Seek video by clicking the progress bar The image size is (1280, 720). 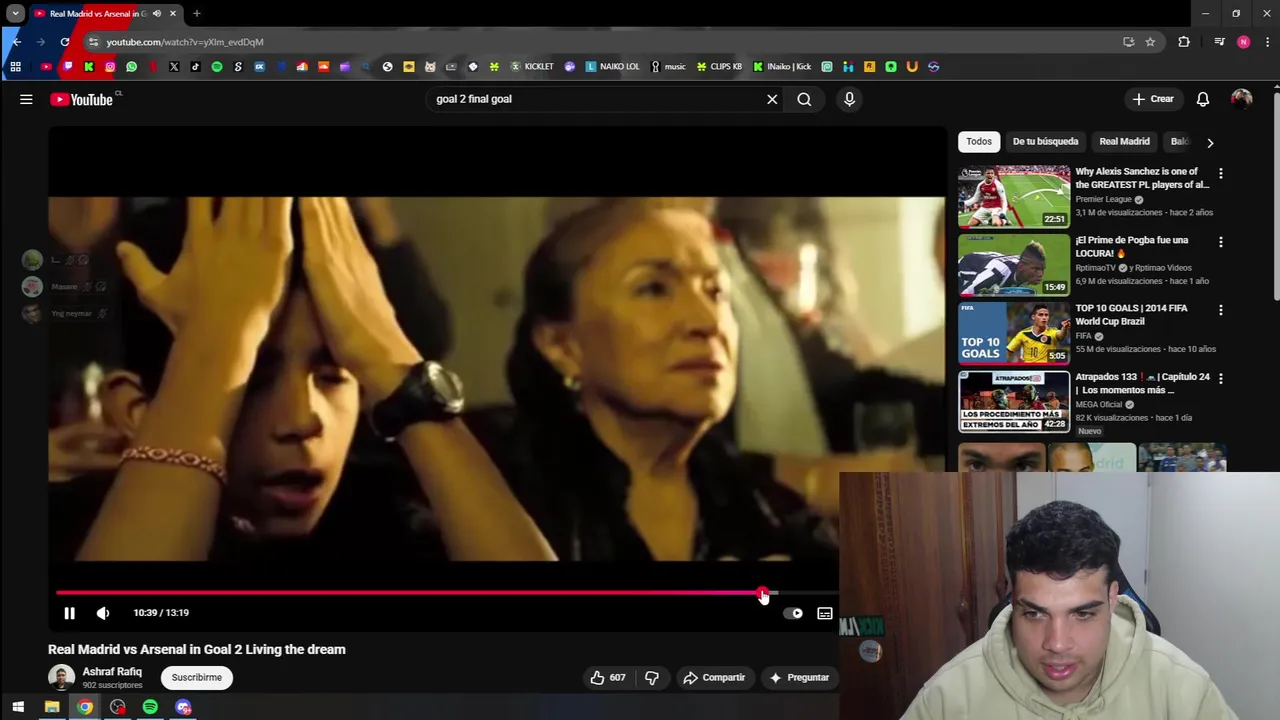pos(447,593)
